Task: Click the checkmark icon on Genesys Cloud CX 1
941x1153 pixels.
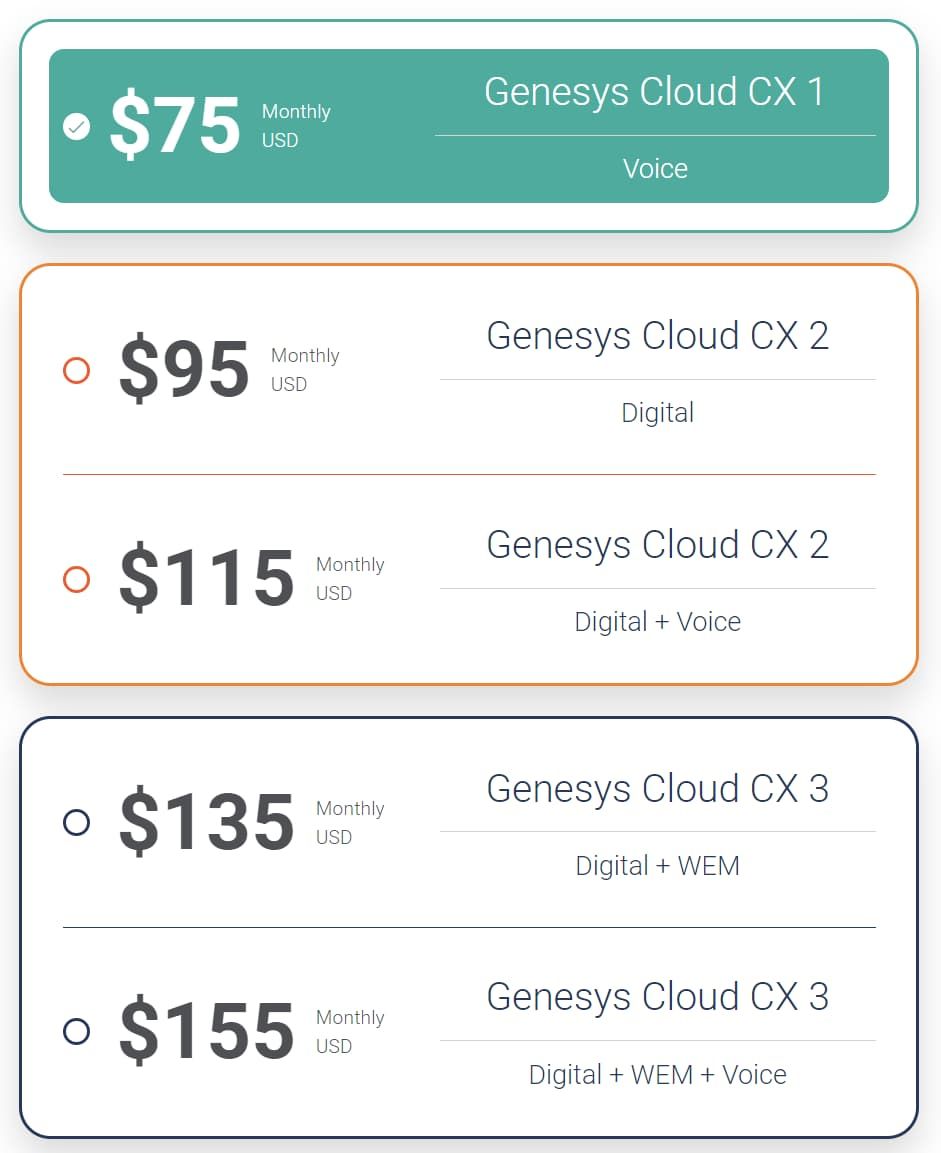Action: (x=77, y=126)
